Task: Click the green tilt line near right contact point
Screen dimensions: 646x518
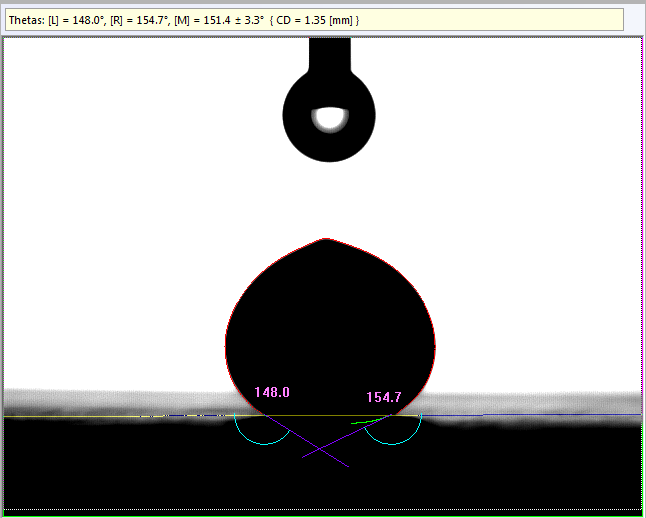Action: point(369,421)
